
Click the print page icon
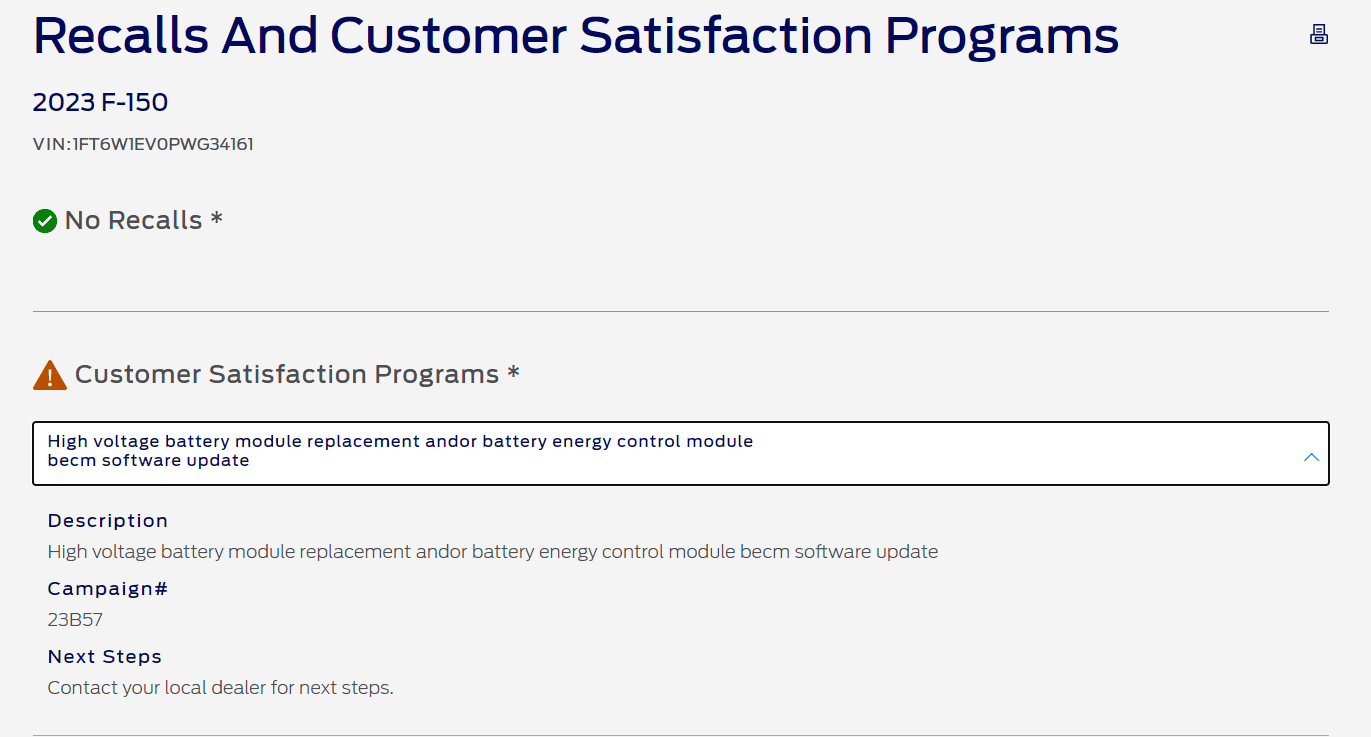tap(1319, 35)
